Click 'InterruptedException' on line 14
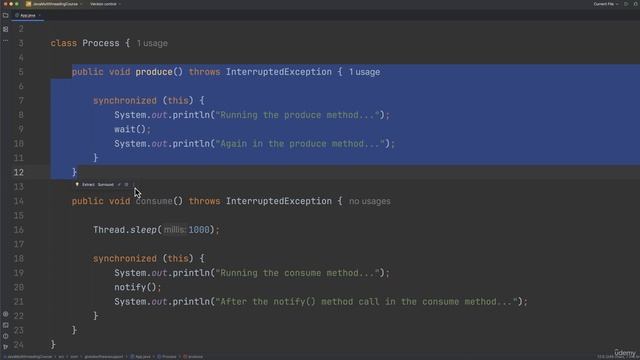Viewport: 640px width, 360px height. click(x=279, y=201)
